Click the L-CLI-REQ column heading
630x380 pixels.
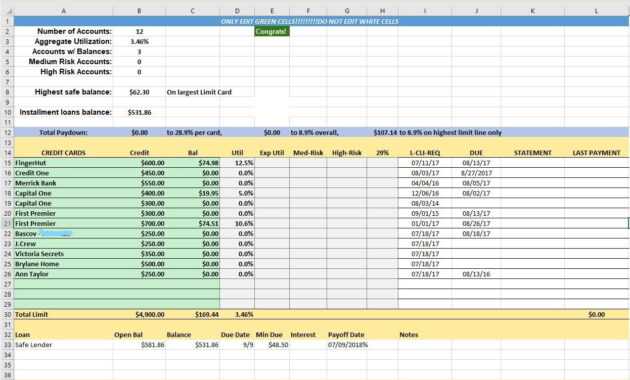(x=425, y=153)
